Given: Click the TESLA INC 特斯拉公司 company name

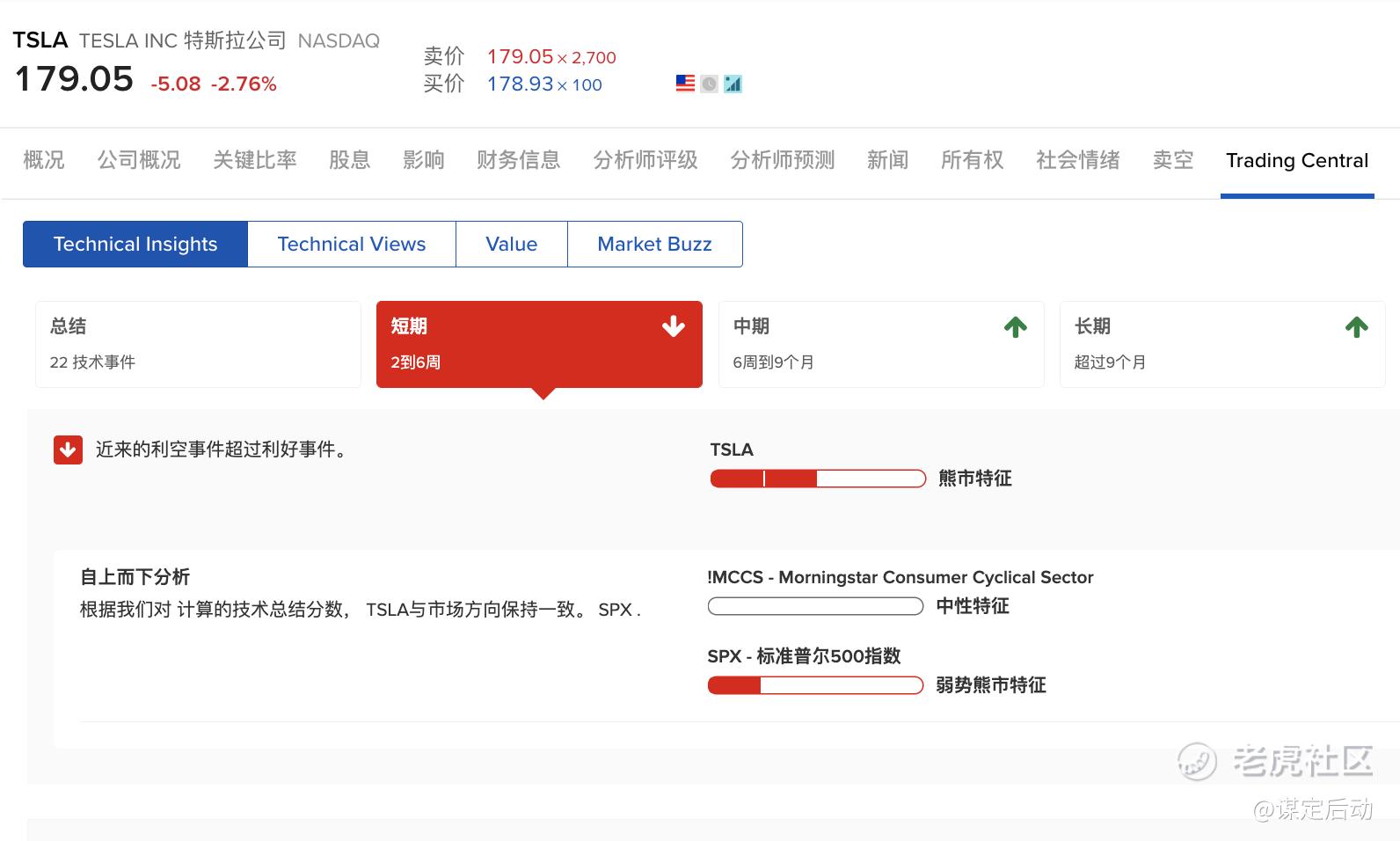Looking at the screenshot, I should (183, 40).
